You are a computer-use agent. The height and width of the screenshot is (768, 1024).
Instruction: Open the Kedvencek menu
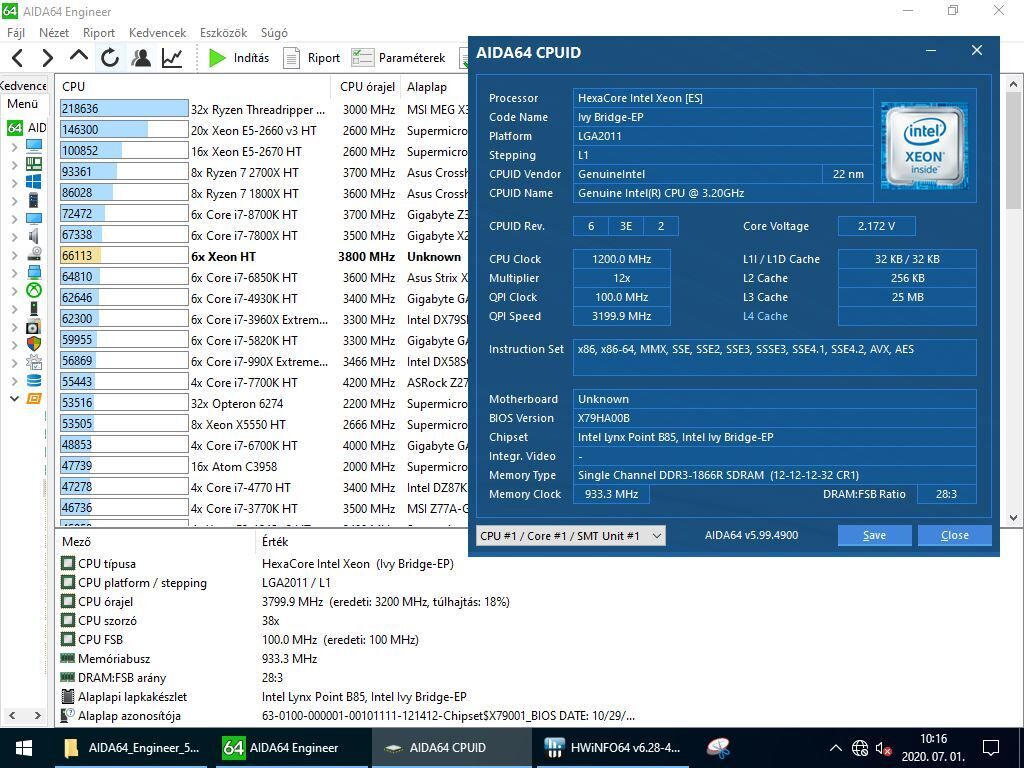(x=157, y=33)
